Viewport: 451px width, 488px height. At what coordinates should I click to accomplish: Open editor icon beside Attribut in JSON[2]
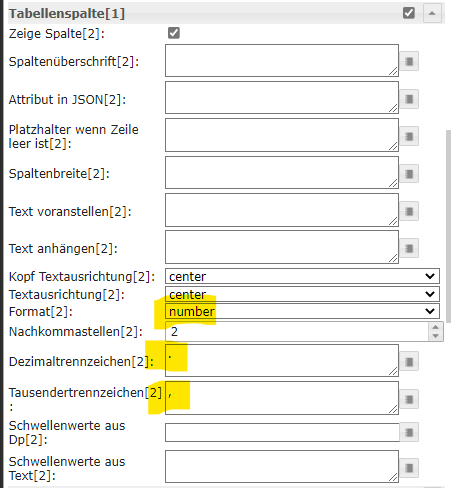(409, 99)
